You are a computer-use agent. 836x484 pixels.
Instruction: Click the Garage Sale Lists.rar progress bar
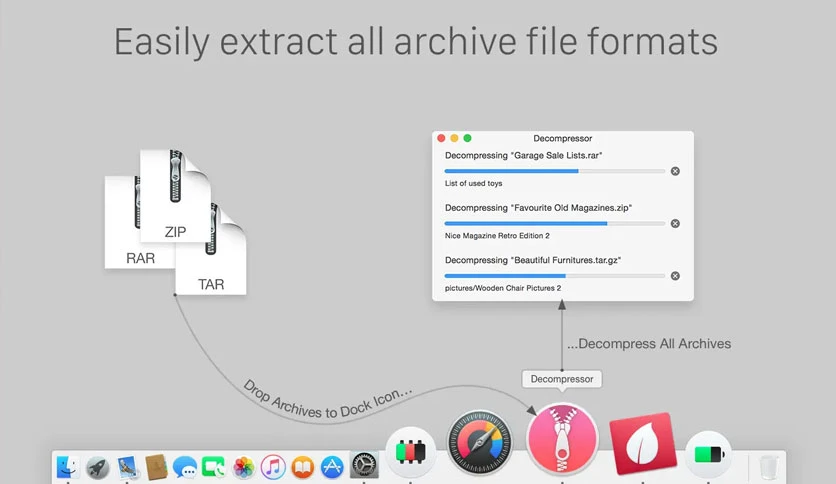[554, 171]
